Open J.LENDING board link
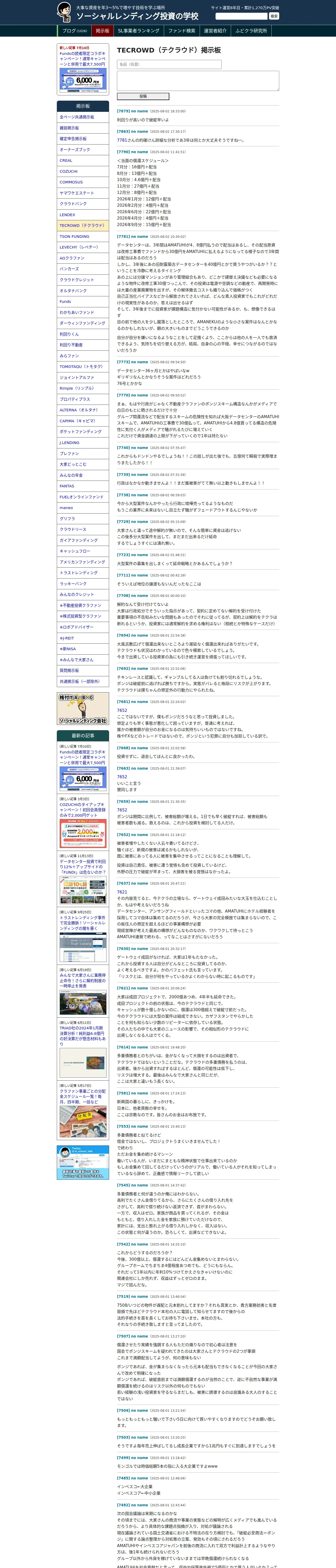 [x=83, y=442]
